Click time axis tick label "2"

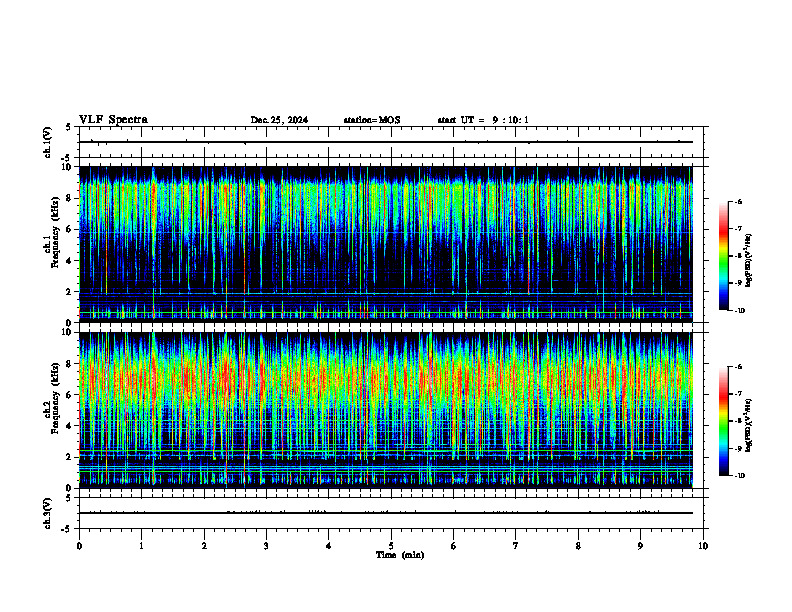click(x=204, y=546)
